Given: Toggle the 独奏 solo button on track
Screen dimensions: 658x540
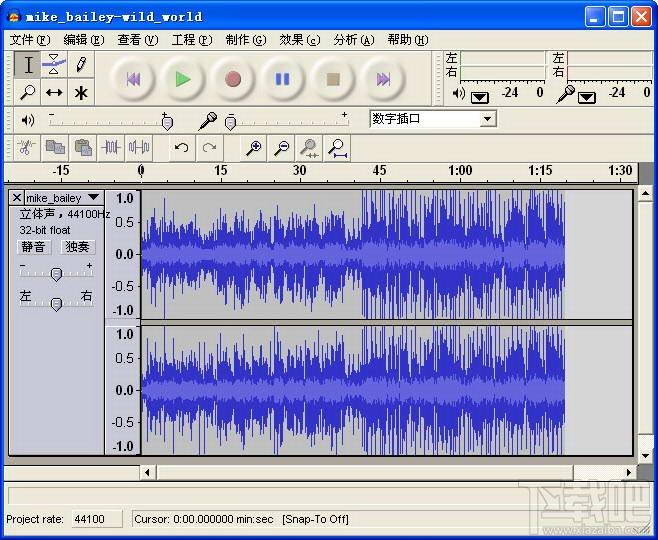Looking at the screenshot, I should click(x=78, y=247).
